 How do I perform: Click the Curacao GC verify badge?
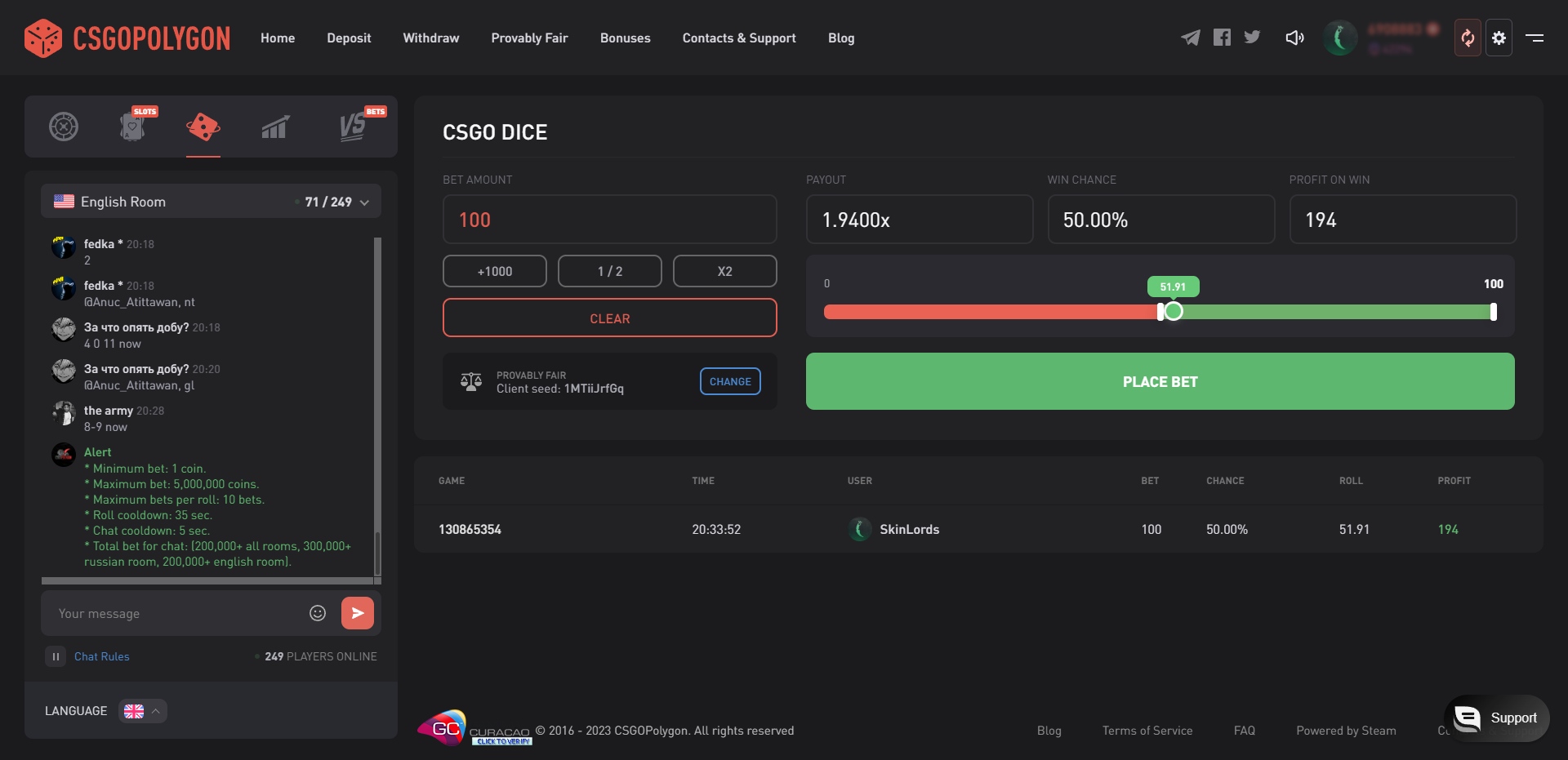coord(474,728)
